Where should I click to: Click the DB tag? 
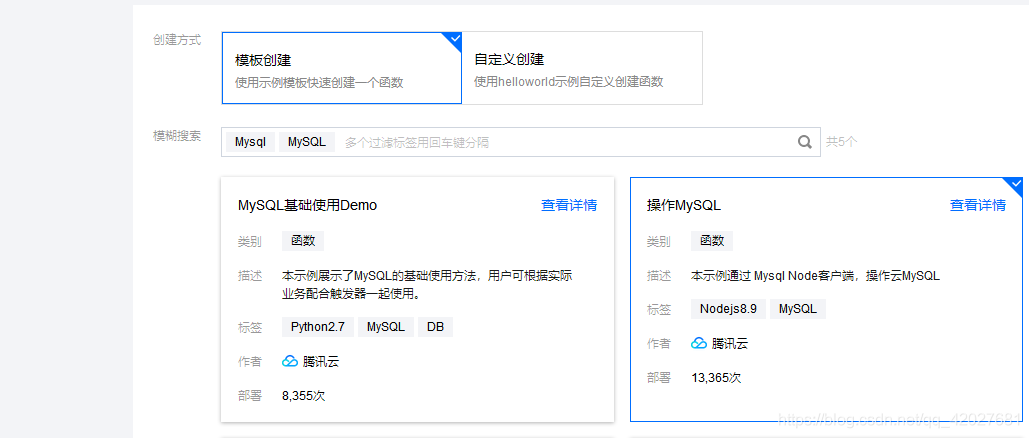(435, 327)
